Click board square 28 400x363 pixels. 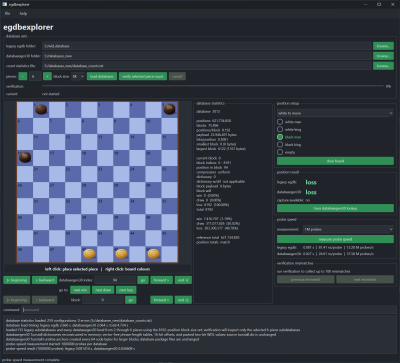click(89, 189)
